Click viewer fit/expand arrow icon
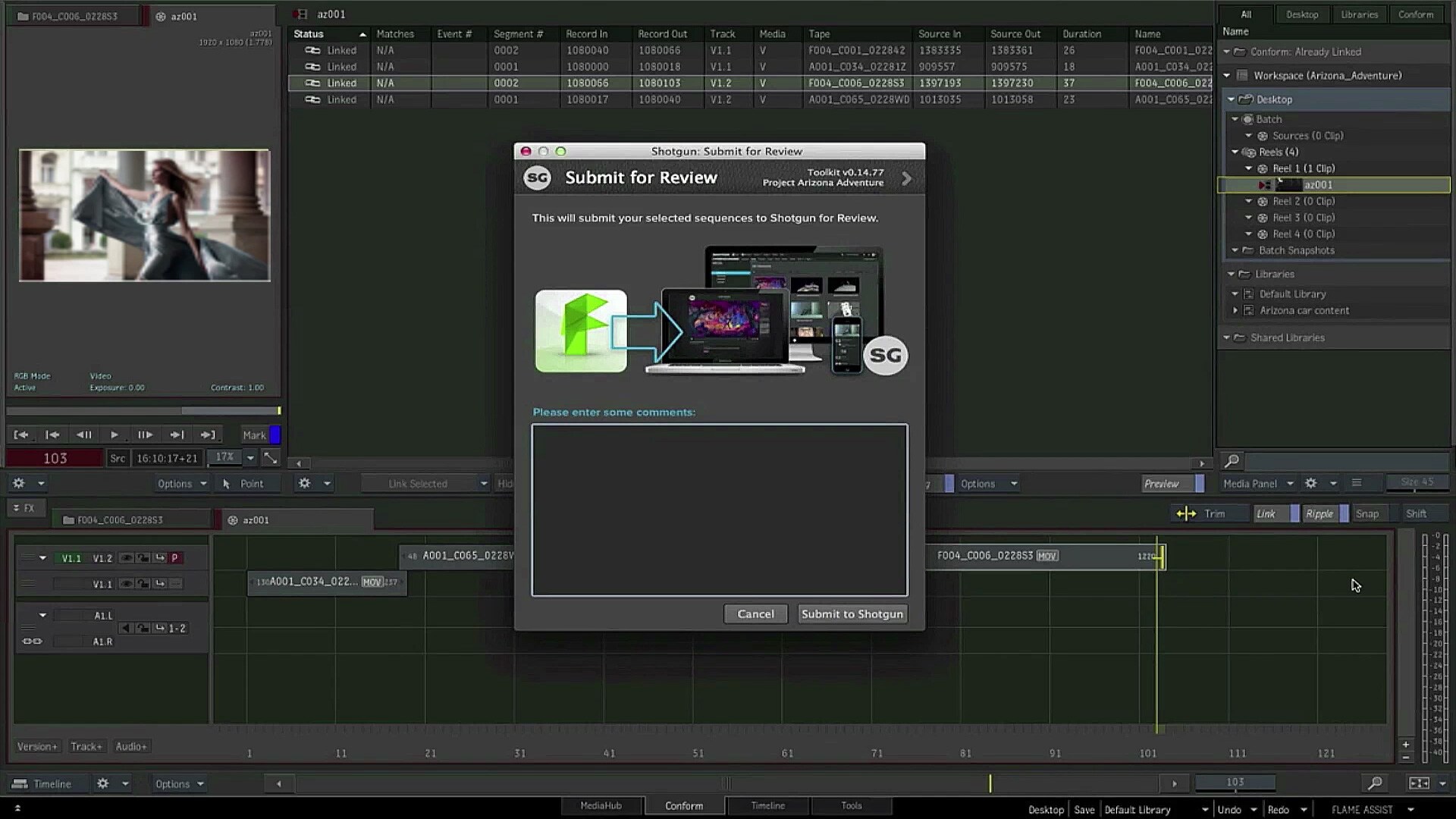This screenshot has width=1456, height=819. point(270,457)
